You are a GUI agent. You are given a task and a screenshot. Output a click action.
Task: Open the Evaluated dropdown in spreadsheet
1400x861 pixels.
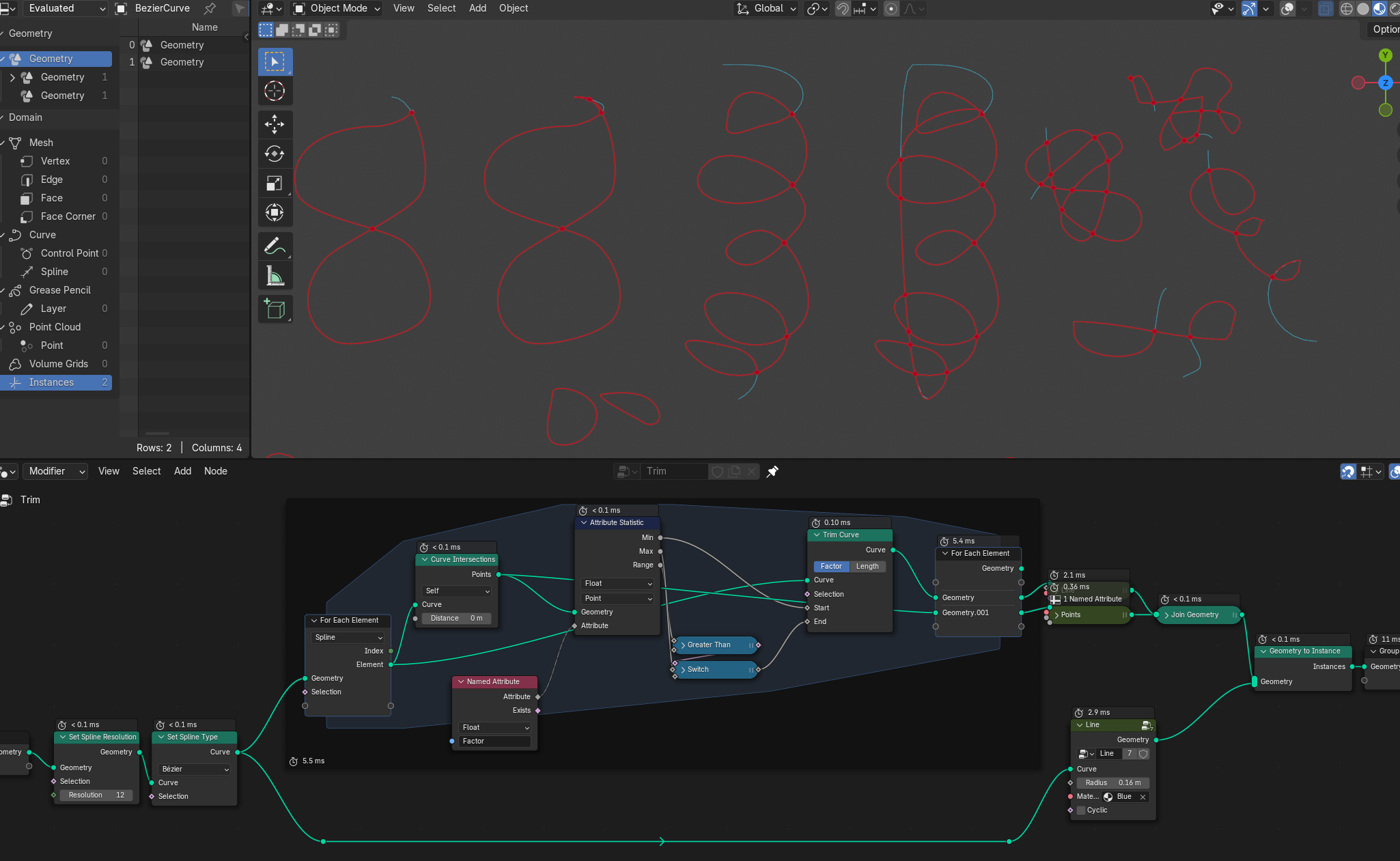click(x=65, y=8)
